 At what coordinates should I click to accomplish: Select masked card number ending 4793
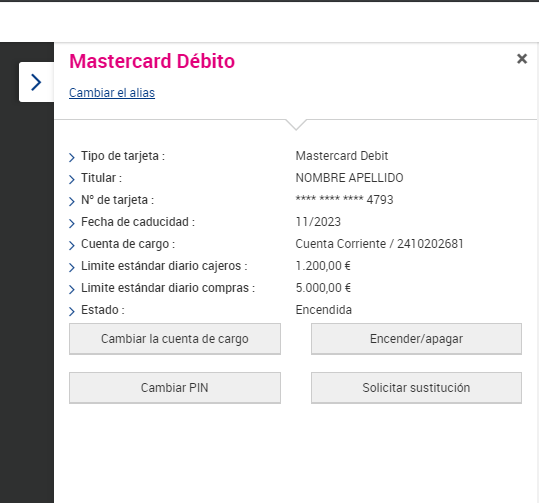pyautogui.click(x=344, y=200)
